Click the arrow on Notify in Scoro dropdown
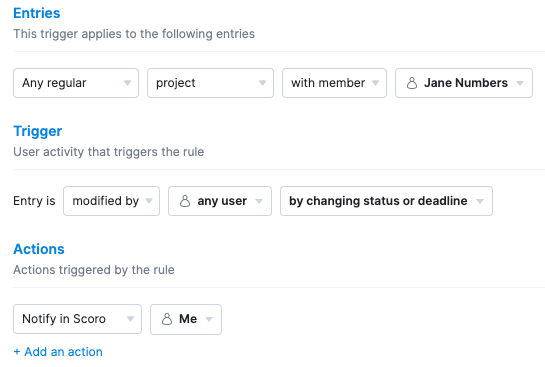The width and height of the screenshot is (545, 367). [130, 319]
